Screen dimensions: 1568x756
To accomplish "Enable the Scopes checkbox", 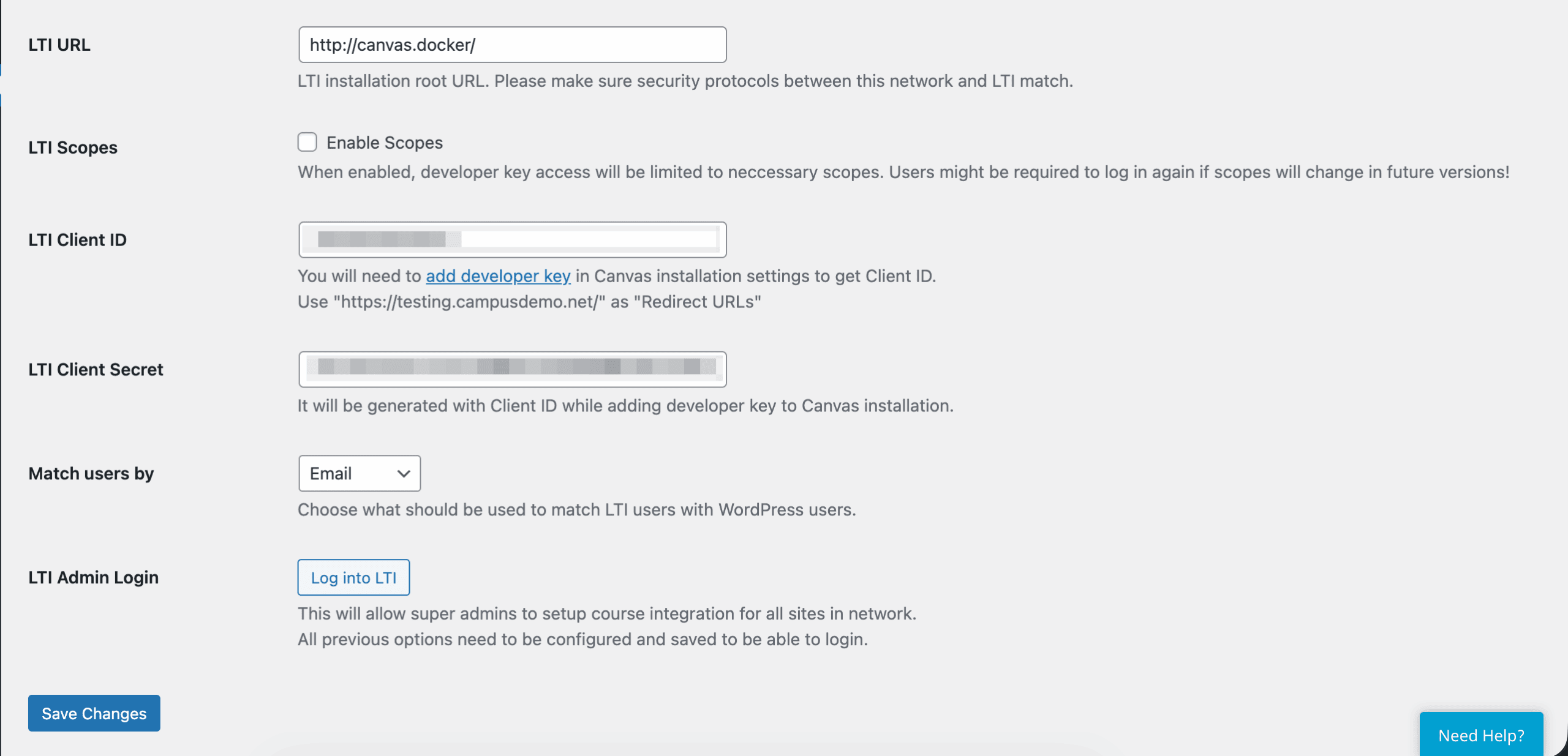I will pyautogui.click(x=307, y=142).
